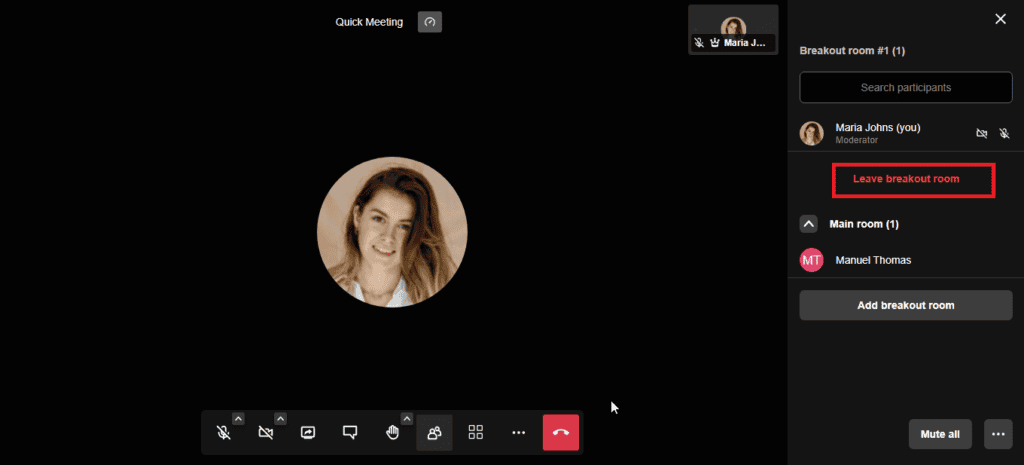The image size is (1024, 465).
Task: Click Breakout room #1 (1) heading
Action: (x=852, y=51)
